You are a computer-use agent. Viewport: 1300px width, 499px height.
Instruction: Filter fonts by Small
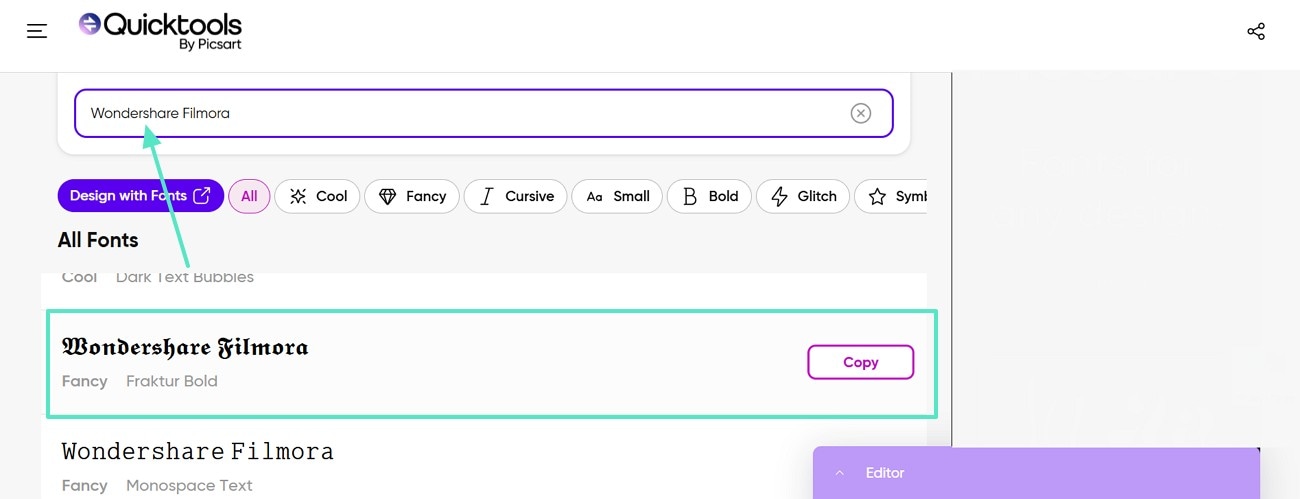click(617, 196)
